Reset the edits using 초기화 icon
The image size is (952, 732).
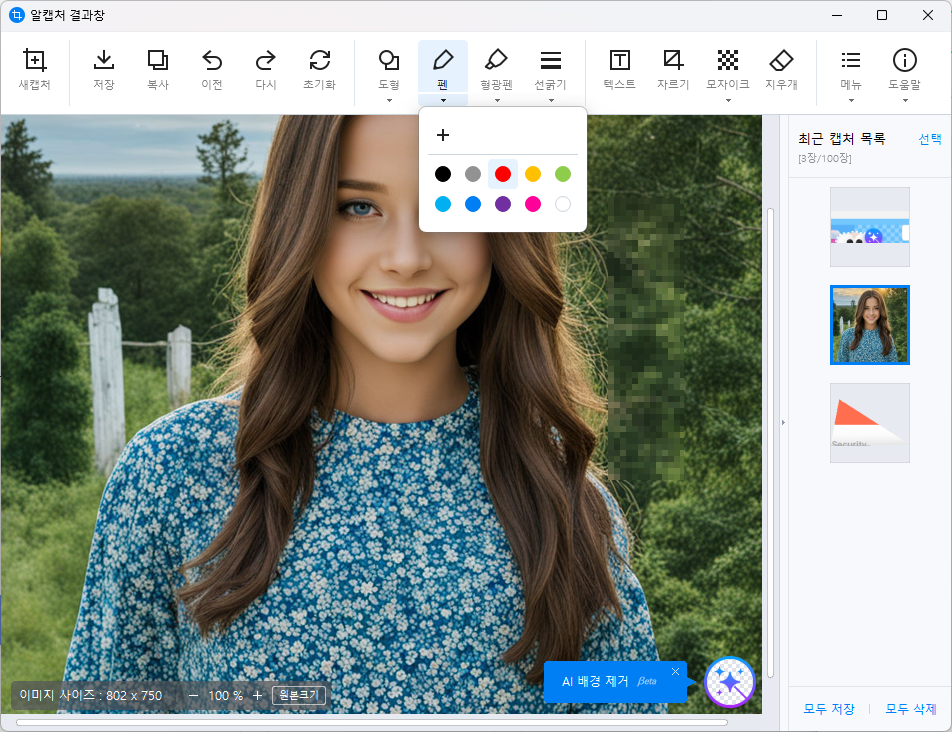pos(319,61)
